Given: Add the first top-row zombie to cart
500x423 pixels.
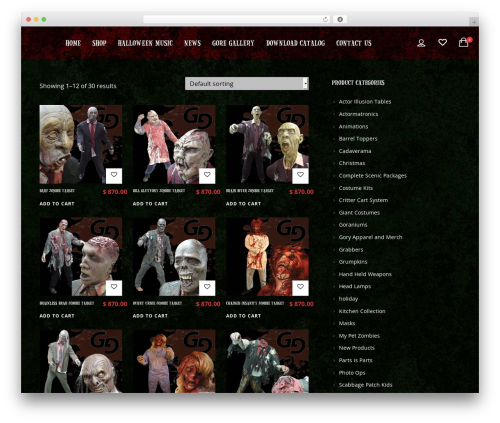Looking at the screenshot, I should pos(57,204).
